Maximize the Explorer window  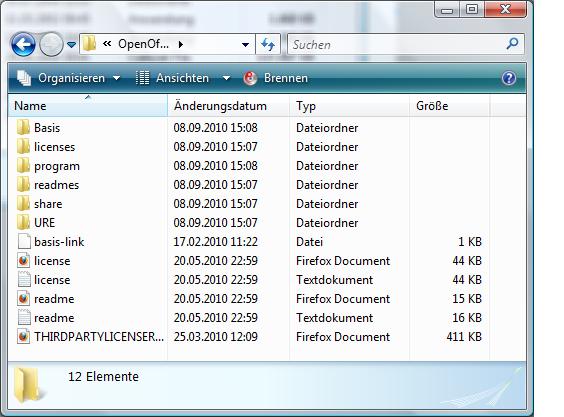pyautogui.click(x=472, y=9)
